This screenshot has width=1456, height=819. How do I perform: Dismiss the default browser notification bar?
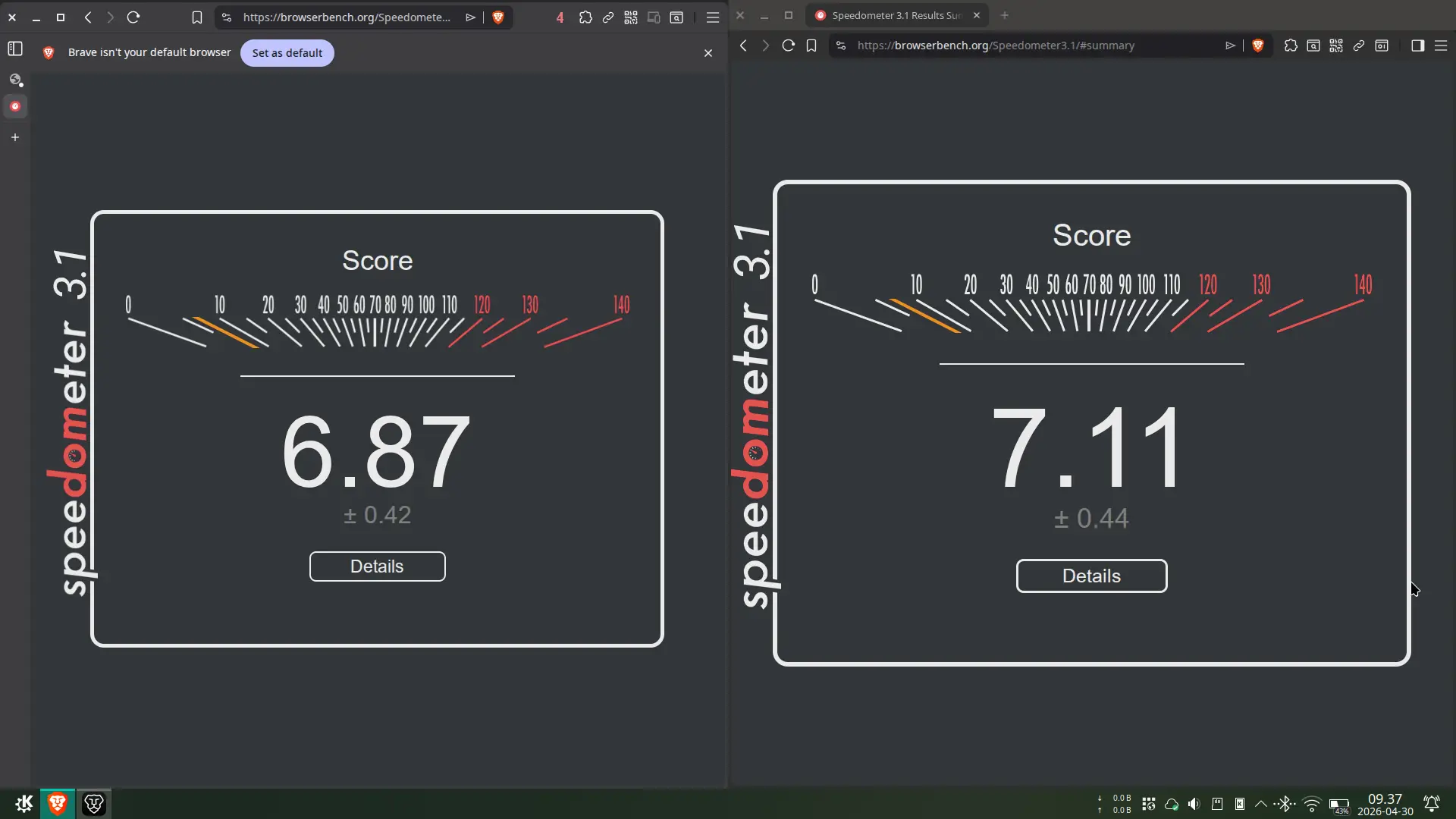708,53
